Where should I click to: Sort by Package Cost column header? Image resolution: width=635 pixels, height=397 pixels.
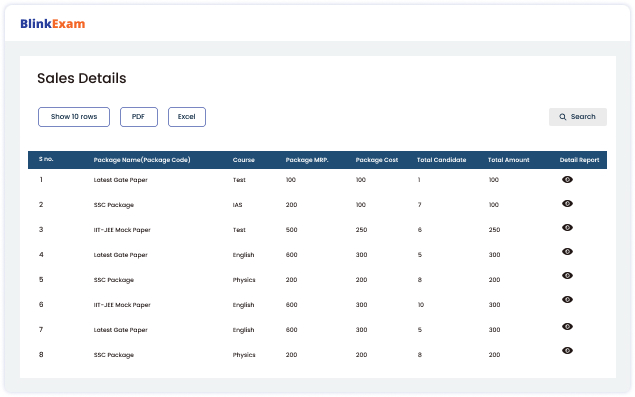click(377, 160)
